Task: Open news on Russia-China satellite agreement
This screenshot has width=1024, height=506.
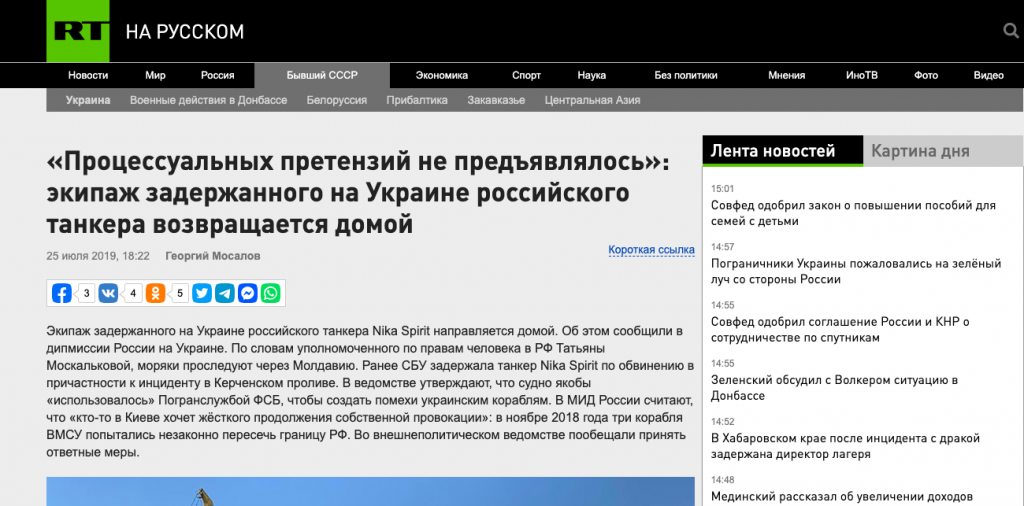Action: click(840, 330)
